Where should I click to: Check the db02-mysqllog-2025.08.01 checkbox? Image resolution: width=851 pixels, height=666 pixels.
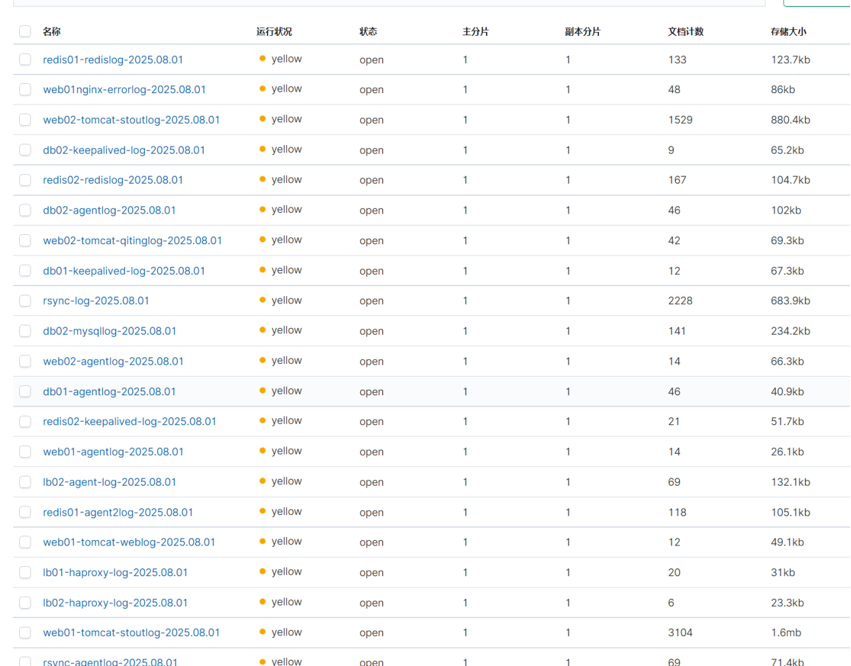click(25, 331)
